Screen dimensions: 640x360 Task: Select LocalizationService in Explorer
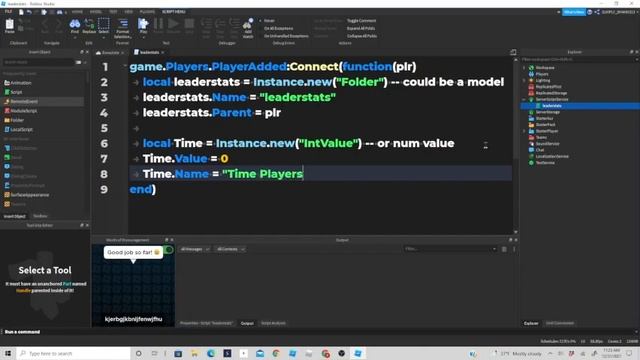552,156
